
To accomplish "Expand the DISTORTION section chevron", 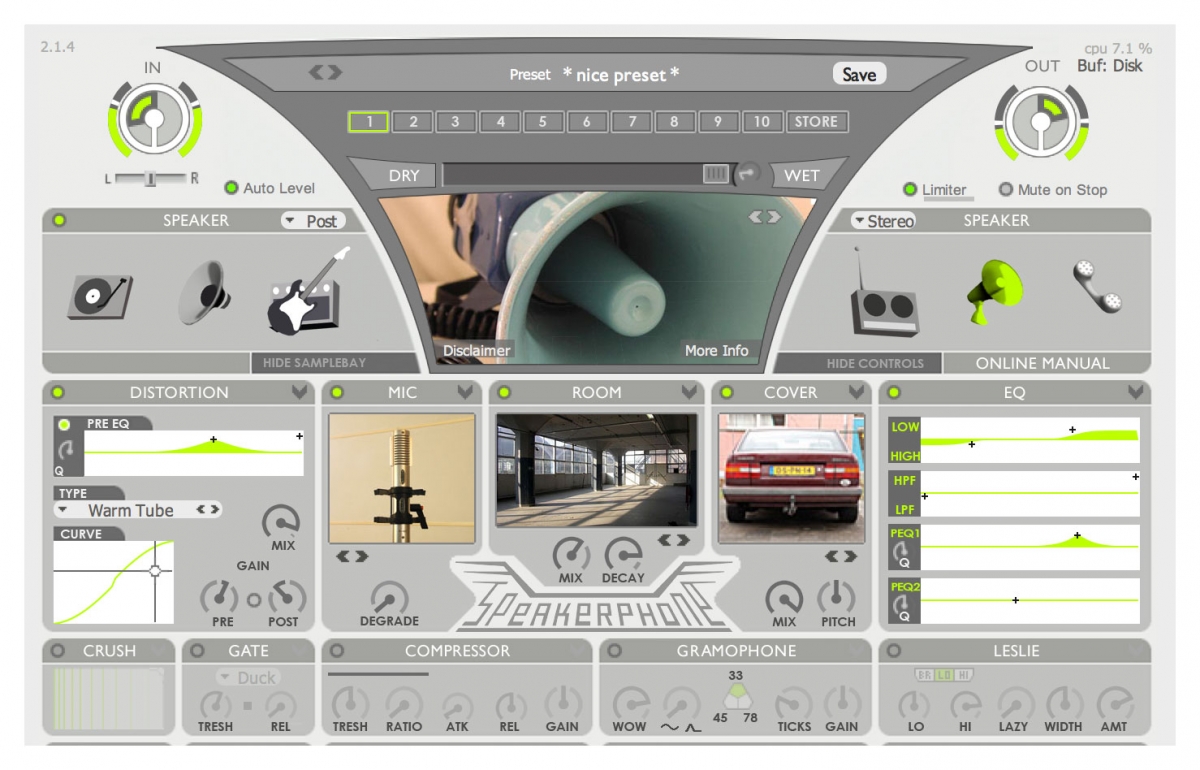I will tap(299, 391).
